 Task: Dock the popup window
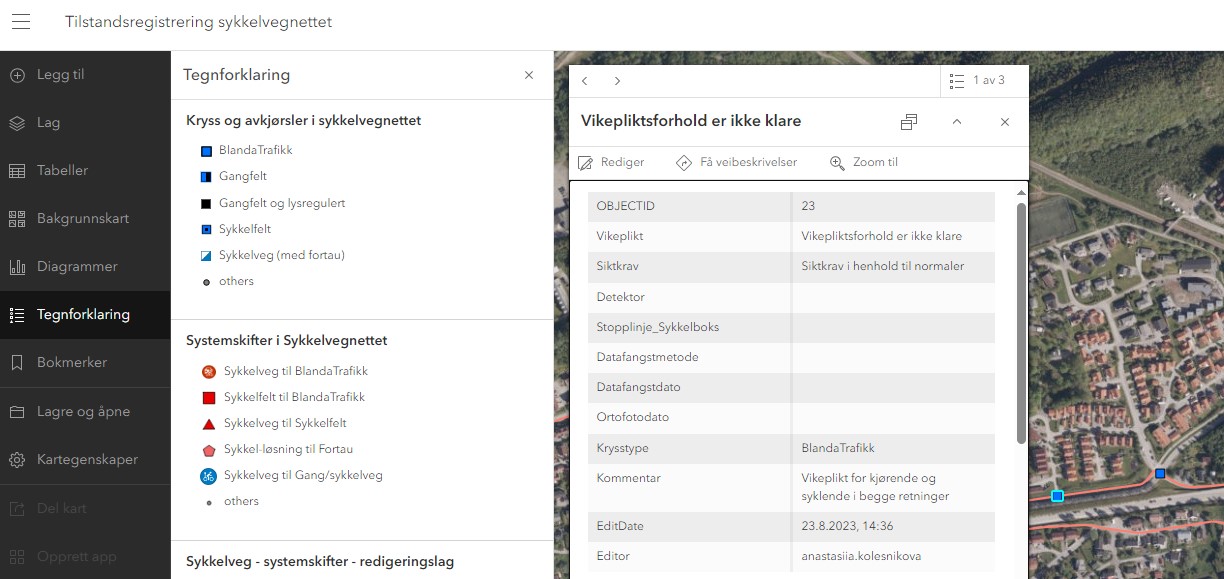click(908, 122)
